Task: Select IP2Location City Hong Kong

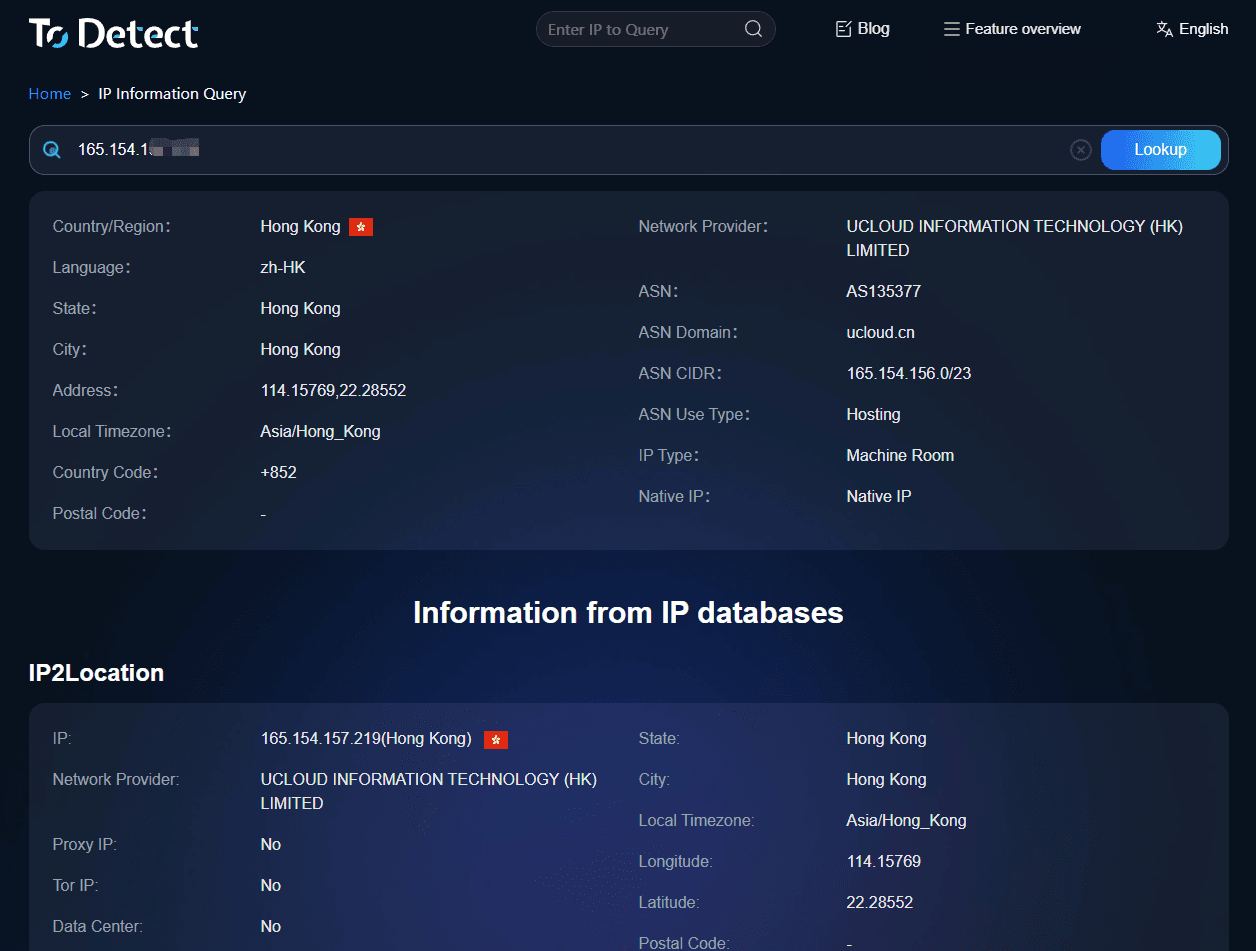Action: coord(886,779)
